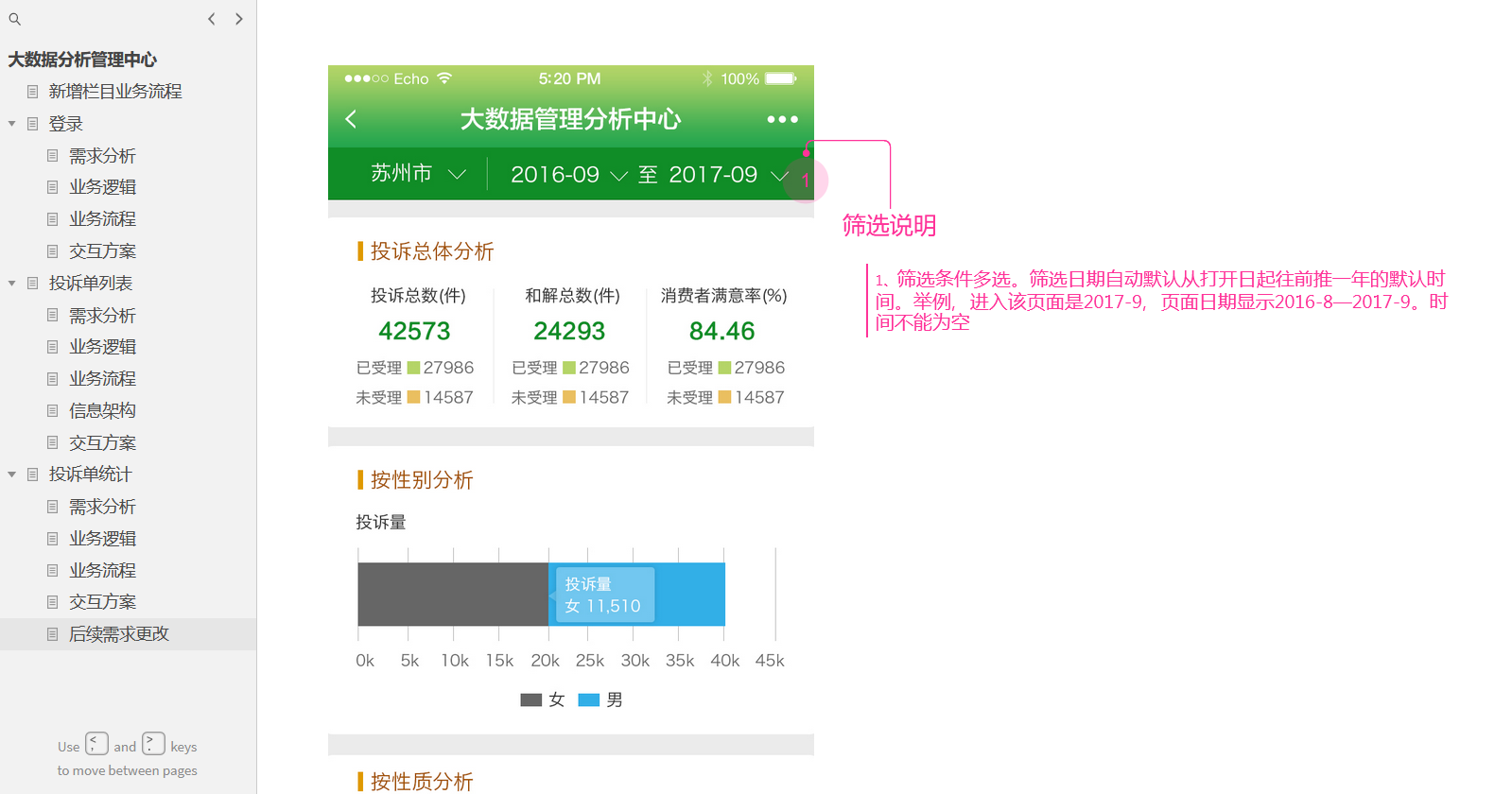Select the 后续需求更改 page
The width and height of the screenshot is (1512, 794).
tap(119, 634)
